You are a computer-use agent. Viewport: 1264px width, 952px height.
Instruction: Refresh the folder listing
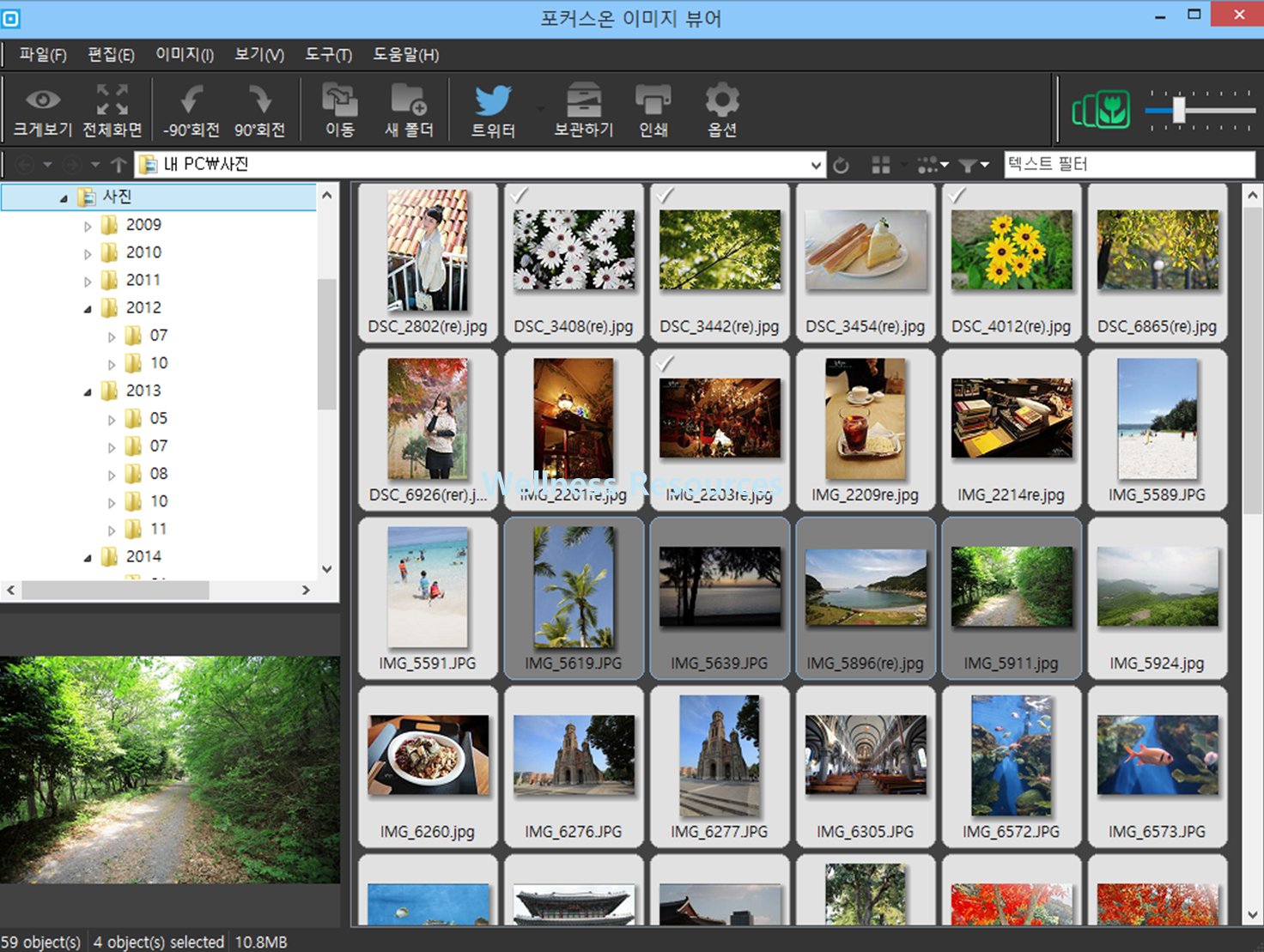point(842,165)
